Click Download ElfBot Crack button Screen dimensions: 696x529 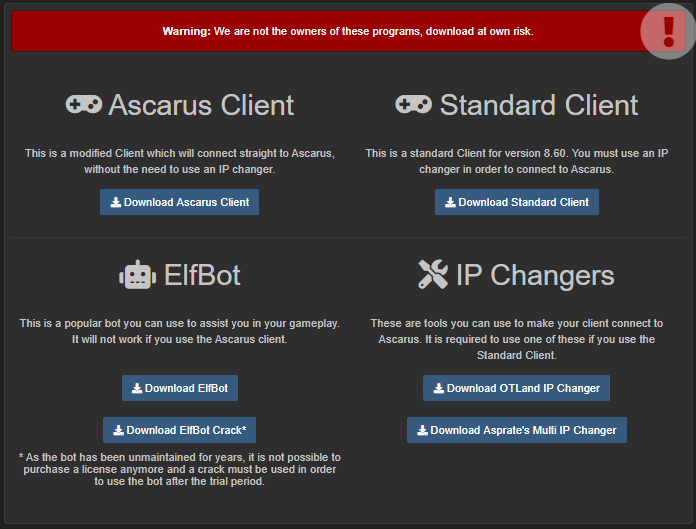click(x=179, y=430)
